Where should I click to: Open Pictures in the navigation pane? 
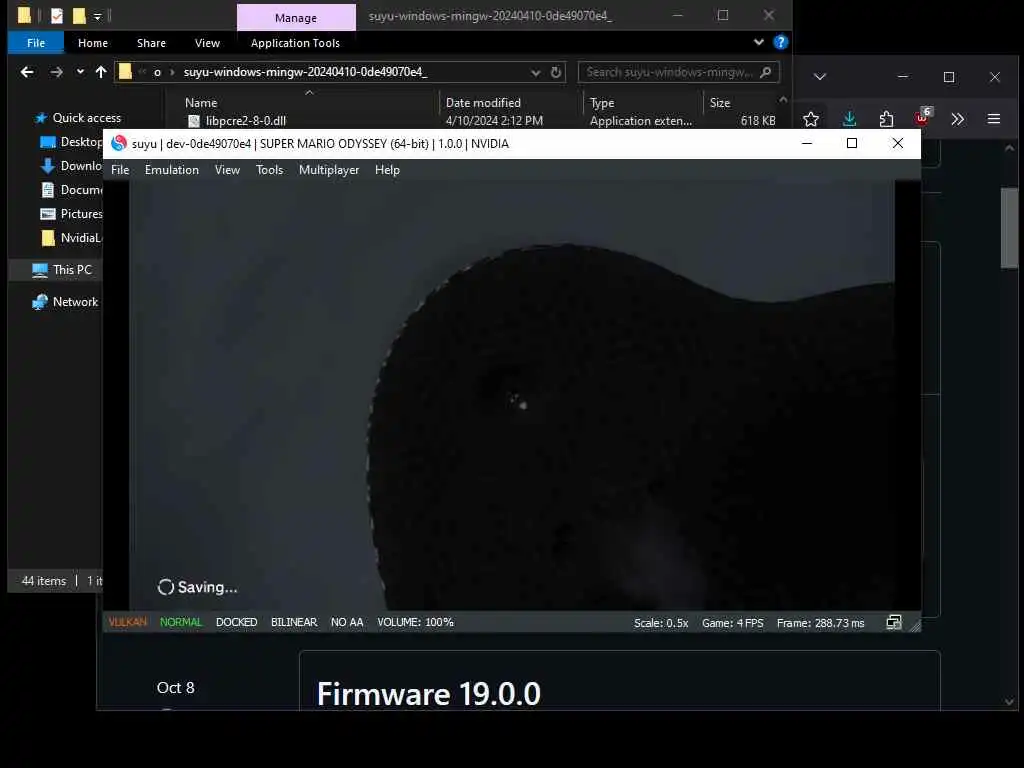71,214
